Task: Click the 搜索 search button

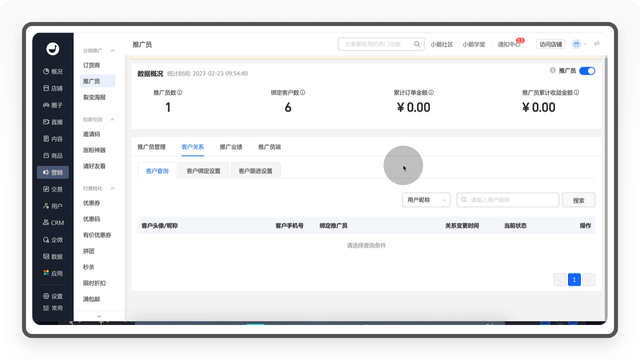Action: pos(578,200)
